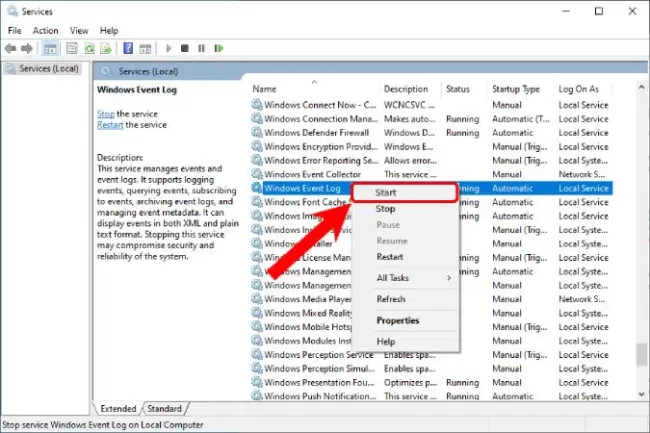
Task: Open the View menu
Action: click(79, 31)
